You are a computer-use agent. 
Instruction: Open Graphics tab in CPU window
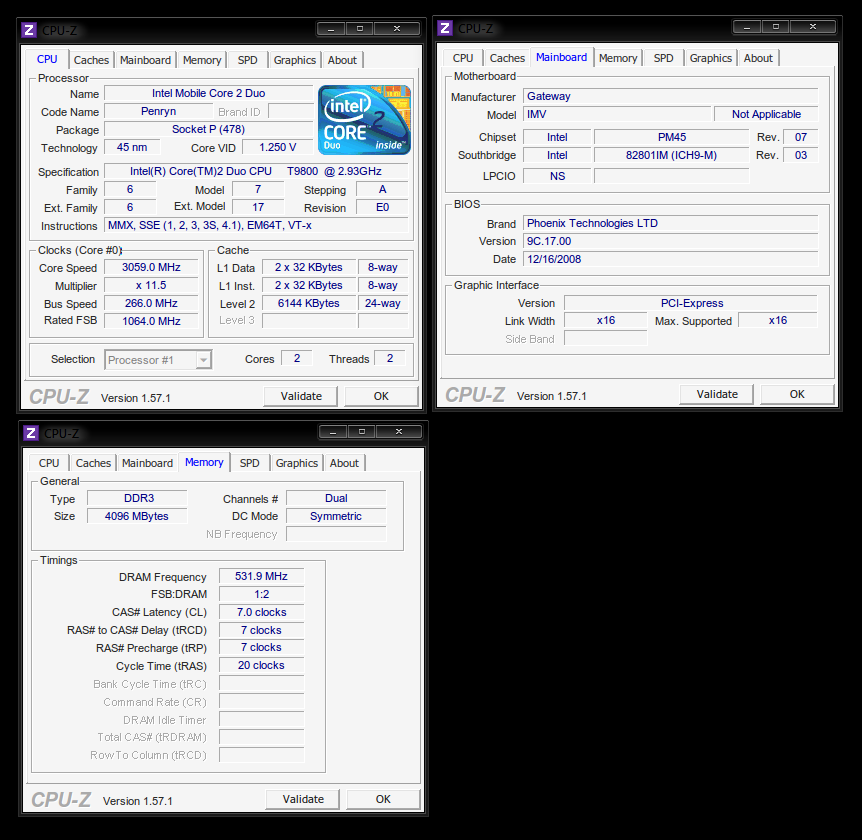click(295, 60)
